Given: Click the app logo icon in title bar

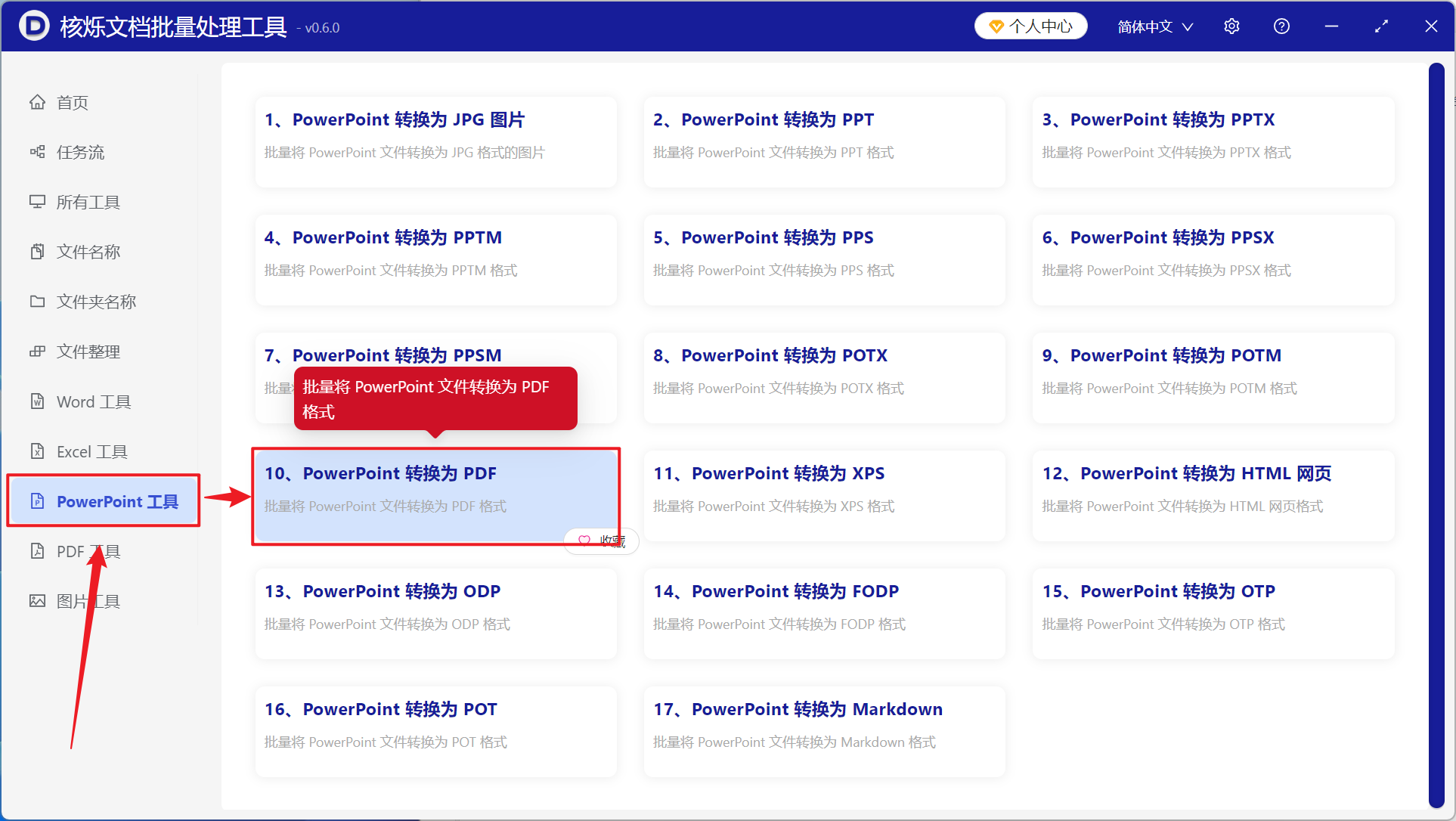Looking at the screenshot, I should 34,26.
